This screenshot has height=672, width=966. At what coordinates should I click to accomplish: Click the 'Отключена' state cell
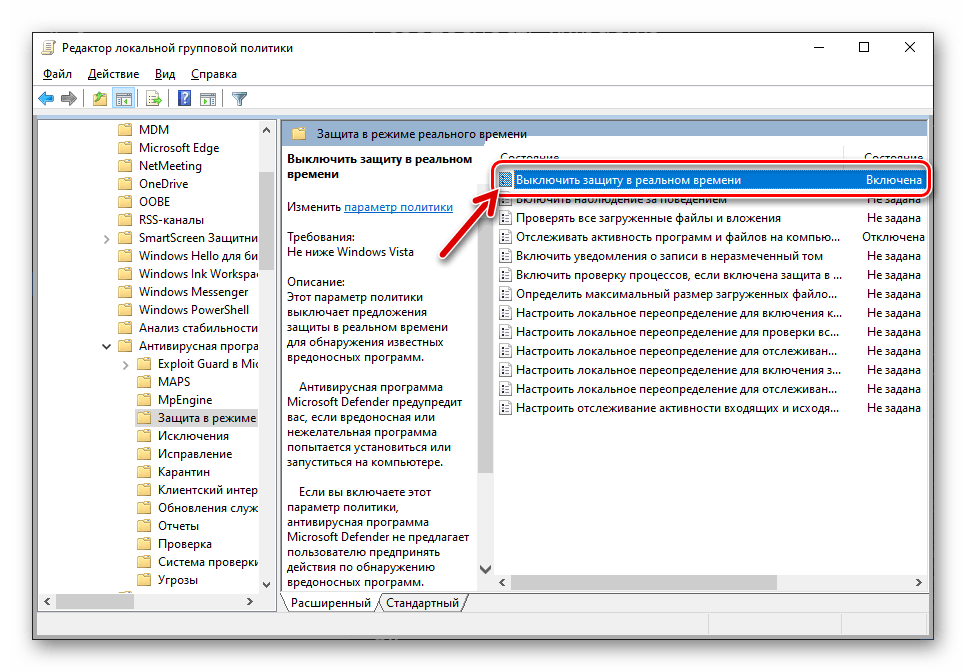point(893,237)
